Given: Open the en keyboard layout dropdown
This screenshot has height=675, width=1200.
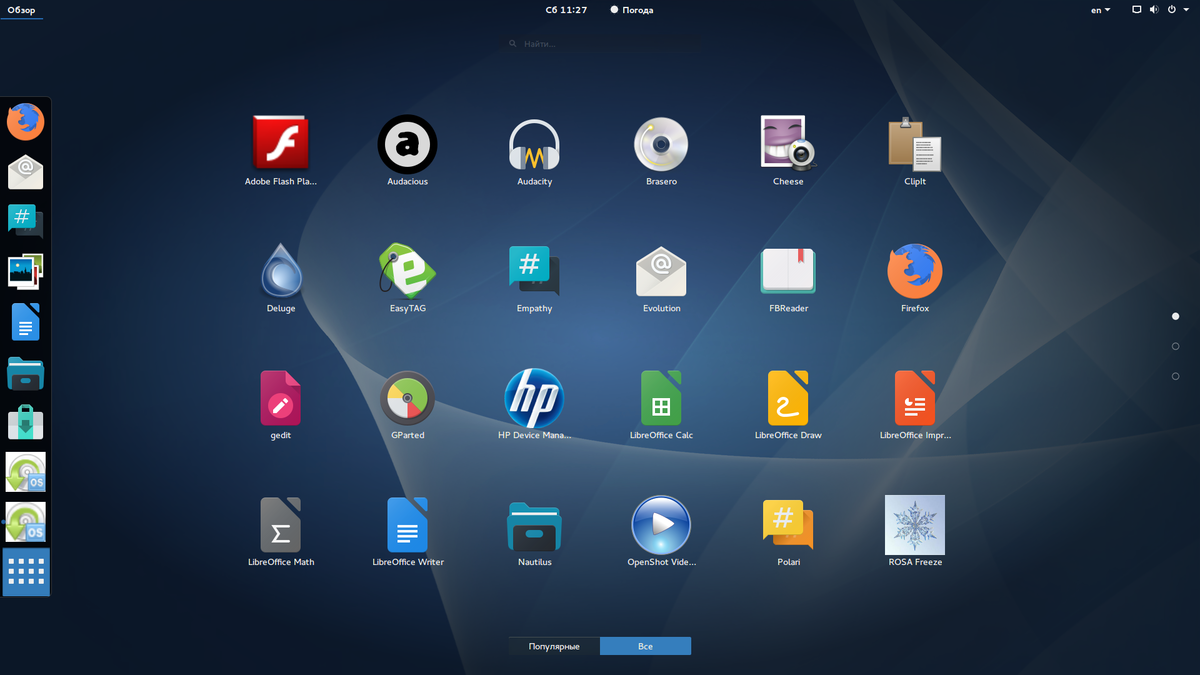Looking at the screenshot, I should (x=1100, y=10).
